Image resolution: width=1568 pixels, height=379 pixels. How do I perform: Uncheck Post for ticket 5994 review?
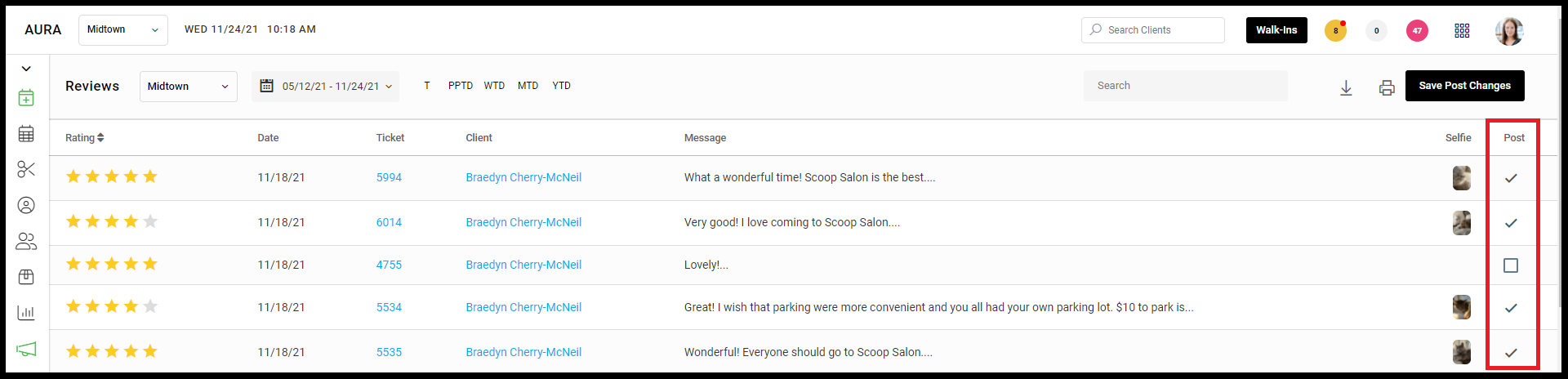pos(1511,178)
